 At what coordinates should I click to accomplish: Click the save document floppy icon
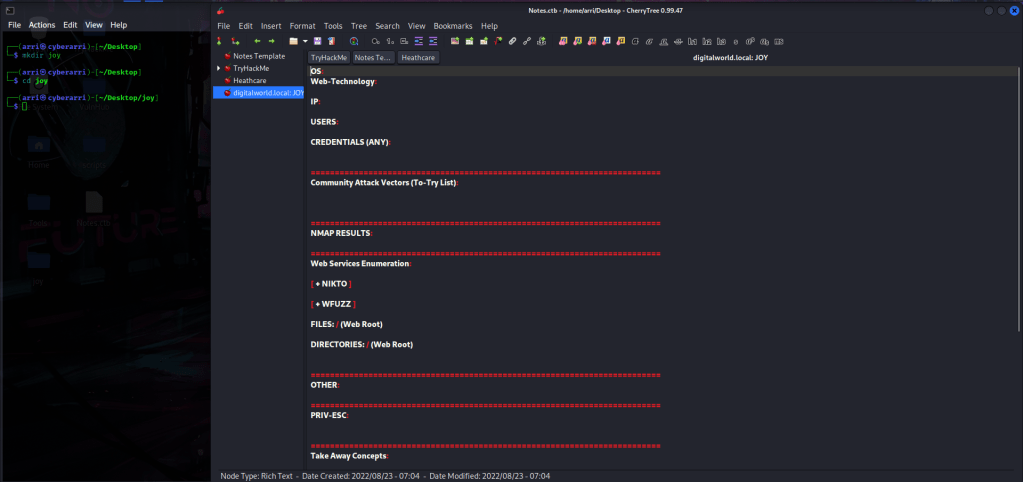click(317, 41)
